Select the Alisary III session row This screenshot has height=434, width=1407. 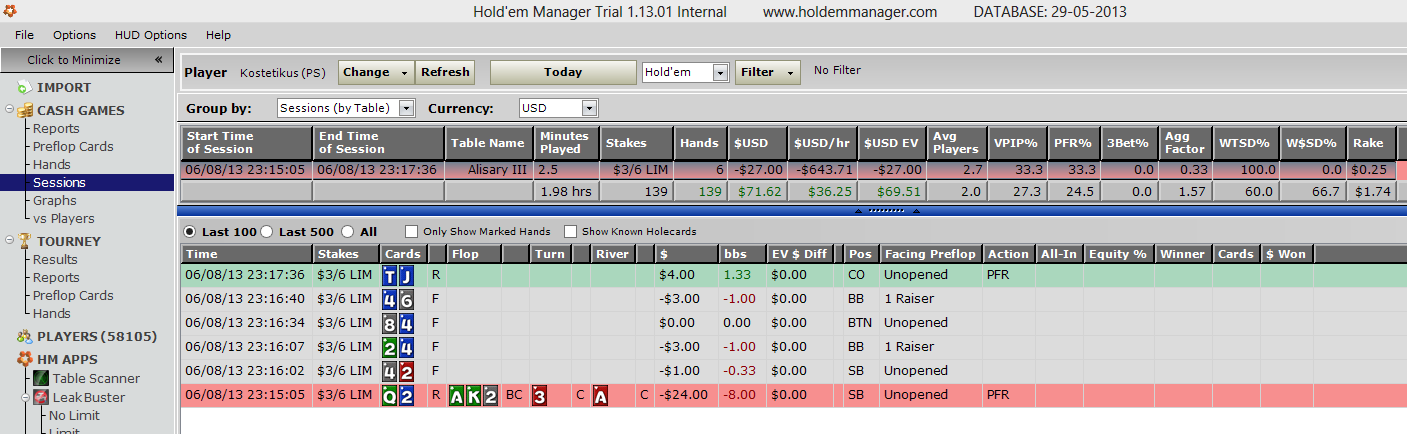pyautogui.click(x=790, y=170)
